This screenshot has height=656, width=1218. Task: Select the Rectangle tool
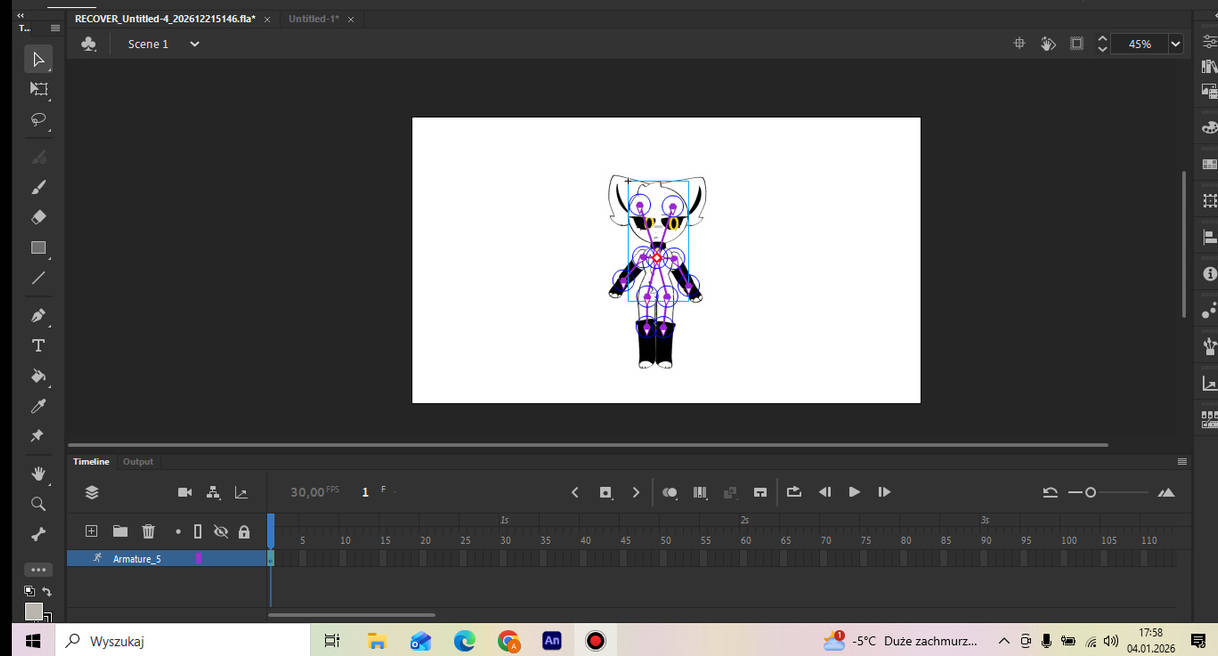pyautogui.click(x=38, y=247)
